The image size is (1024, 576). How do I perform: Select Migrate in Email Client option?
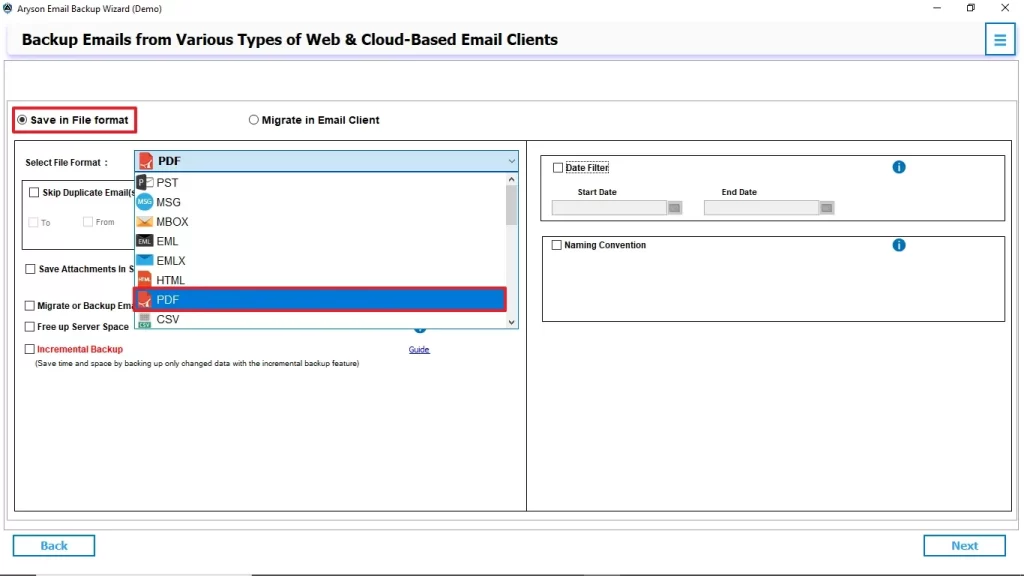(x=313, y=120)
